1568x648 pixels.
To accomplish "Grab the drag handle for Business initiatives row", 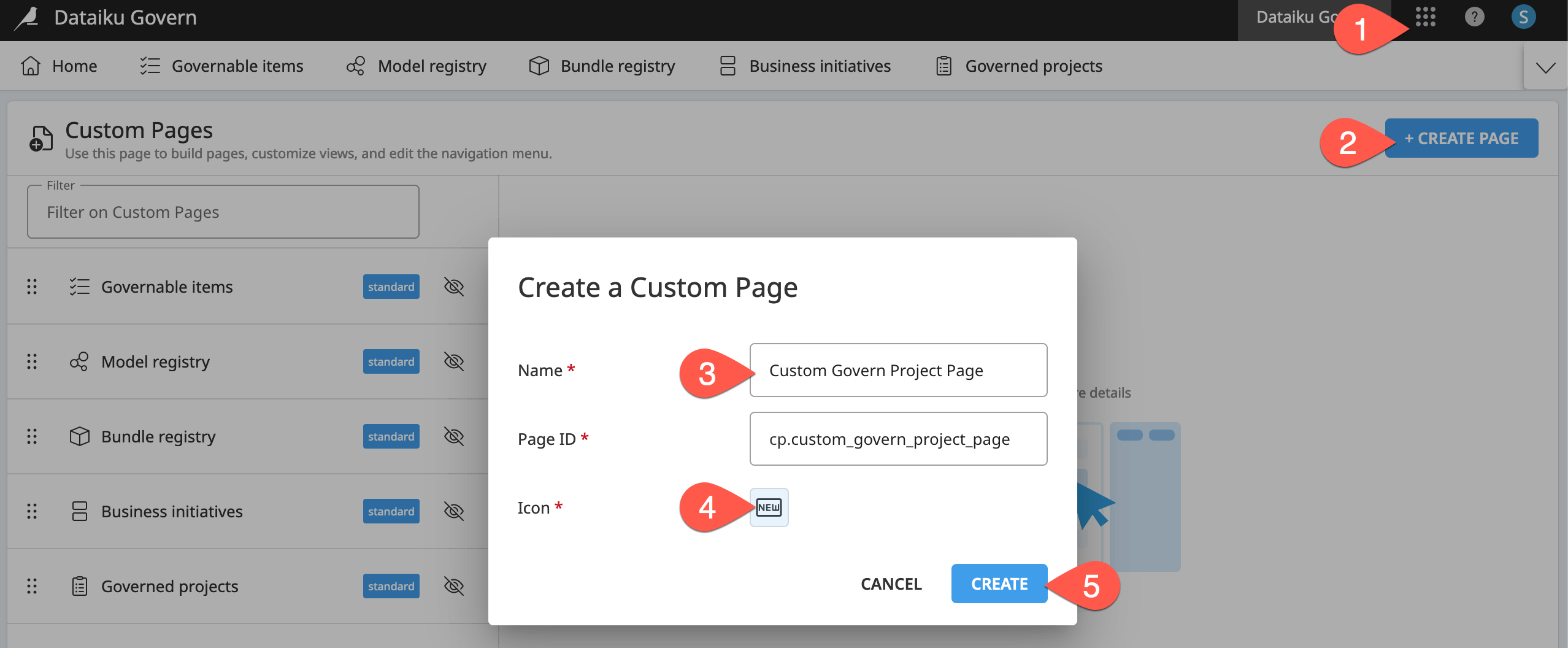I will tap(32, 511).
